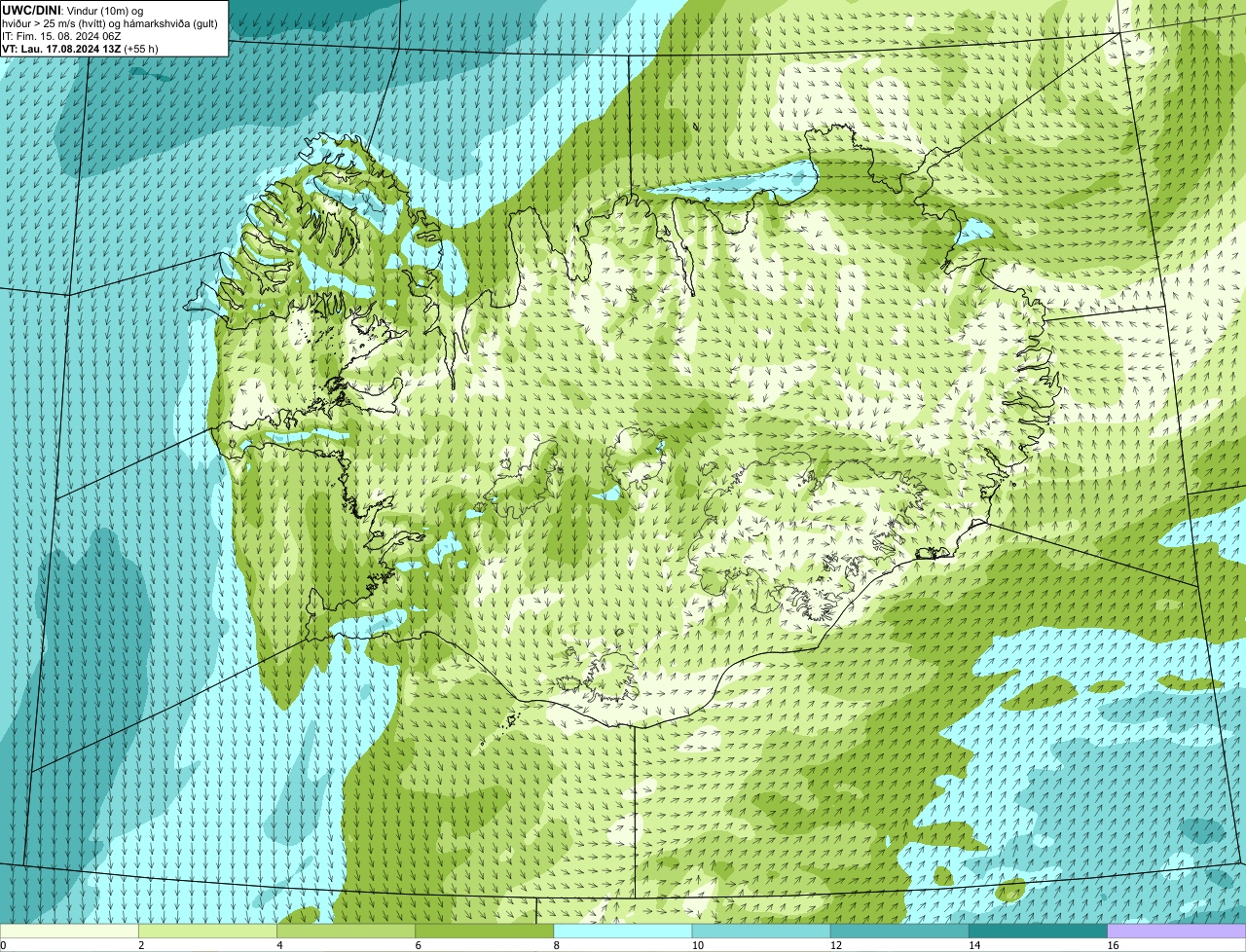The width and height of the screenshot is (1246, 952).
Task: Click the '0' label on the color scale
Action: pyautogui.click(x=3, y=945)
